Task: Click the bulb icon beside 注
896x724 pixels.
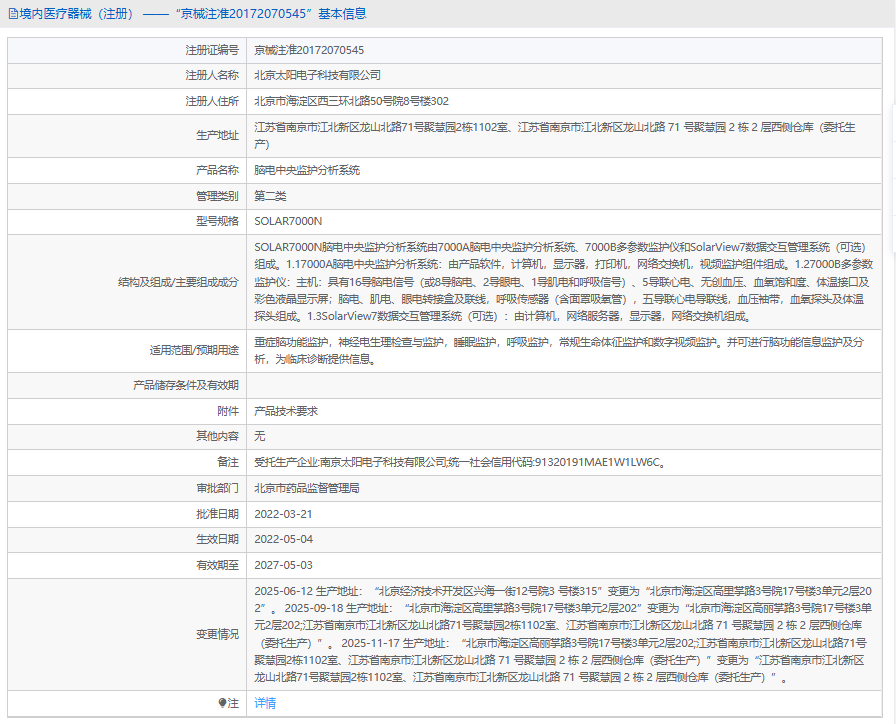Action: (222, 703)
